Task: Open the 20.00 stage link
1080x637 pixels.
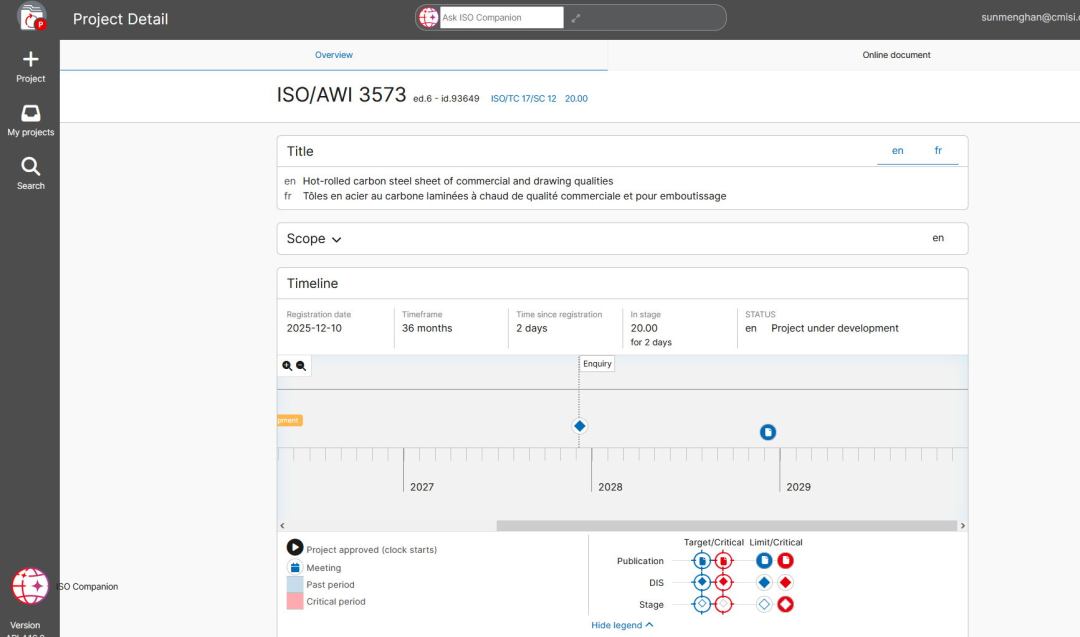Action: 576,98
